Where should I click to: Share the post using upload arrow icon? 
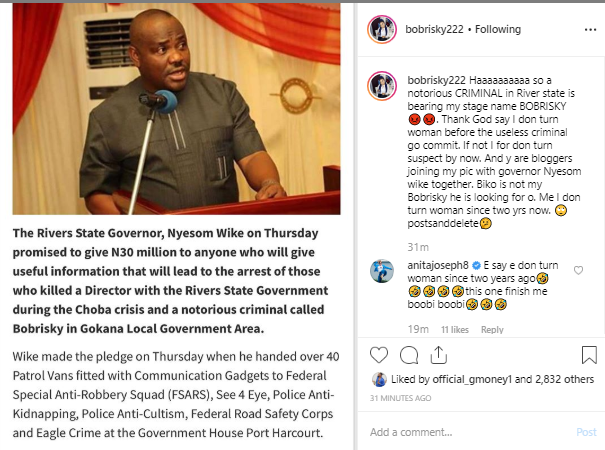[438, 355]
